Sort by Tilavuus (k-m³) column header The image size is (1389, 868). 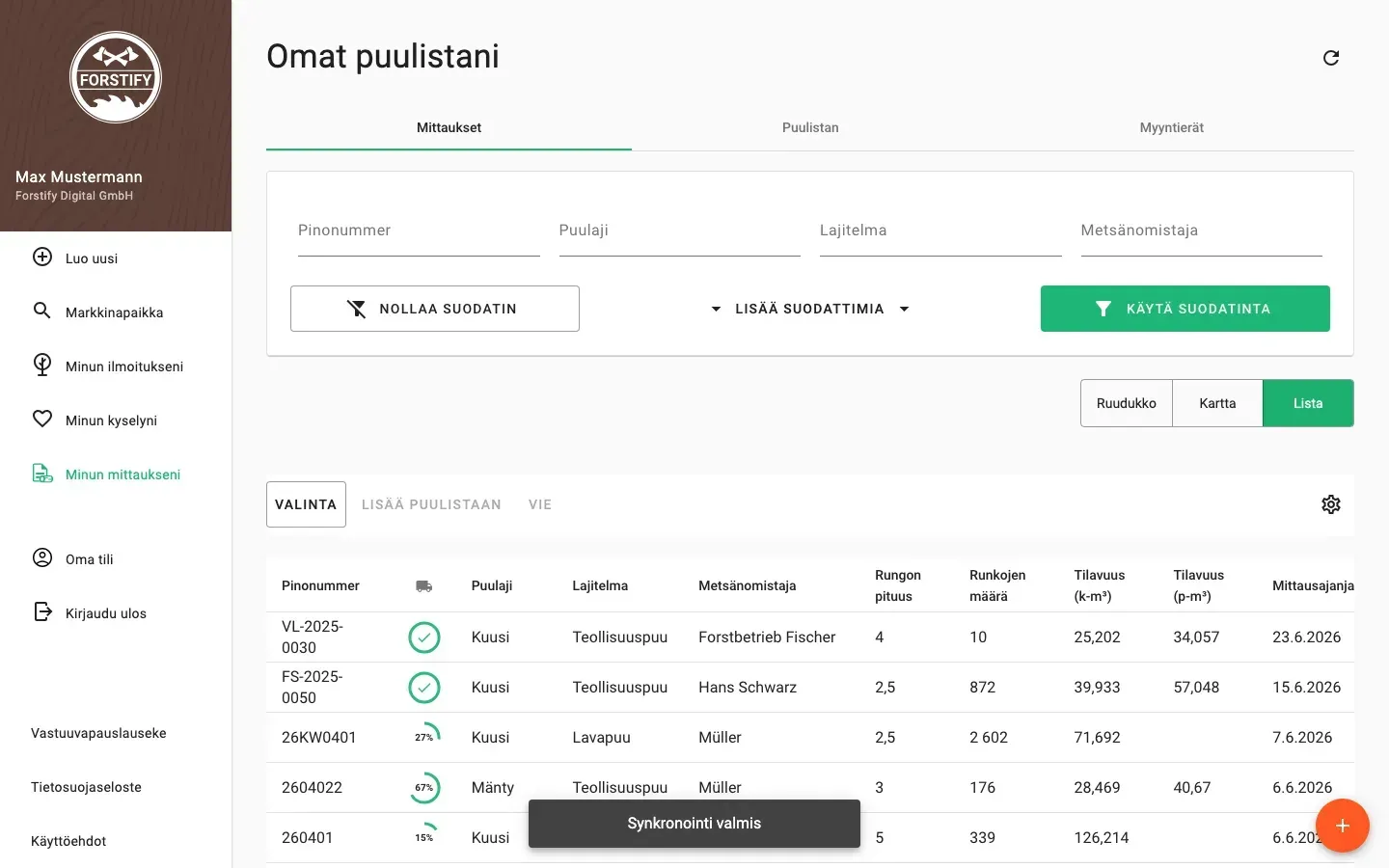coord(1100,585)
